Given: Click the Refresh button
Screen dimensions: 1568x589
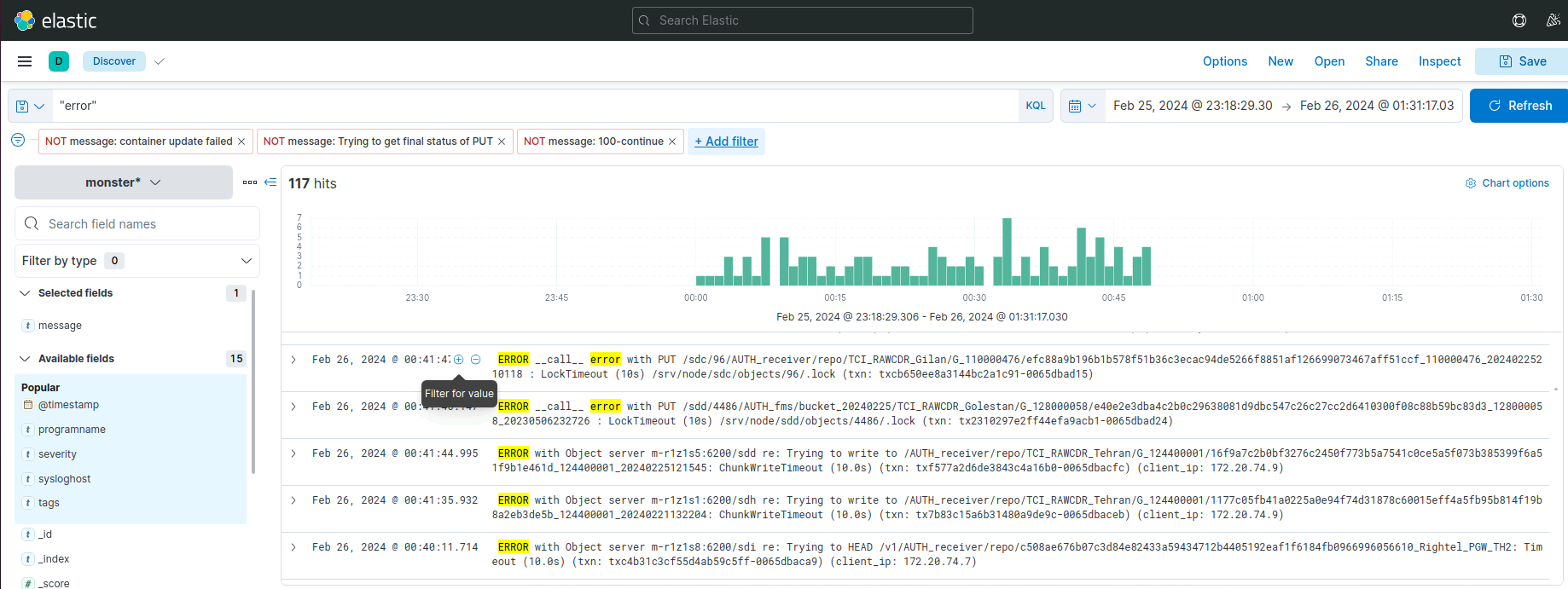Looking at the screenshot, I should pos(1519,106).
